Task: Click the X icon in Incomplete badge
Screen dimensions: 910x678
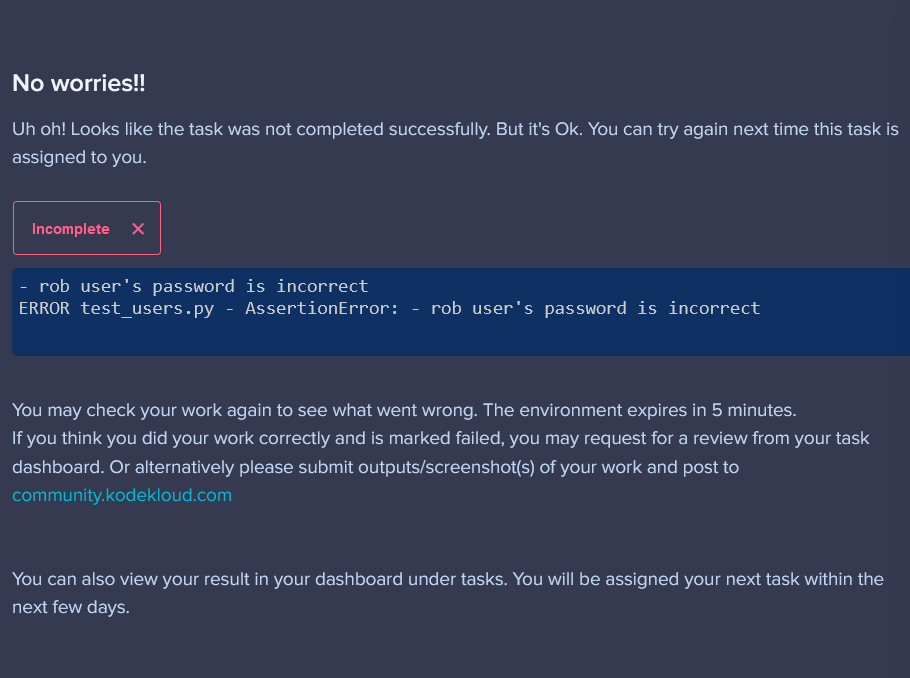Action: pyautogui.click(x=138, y=229)
